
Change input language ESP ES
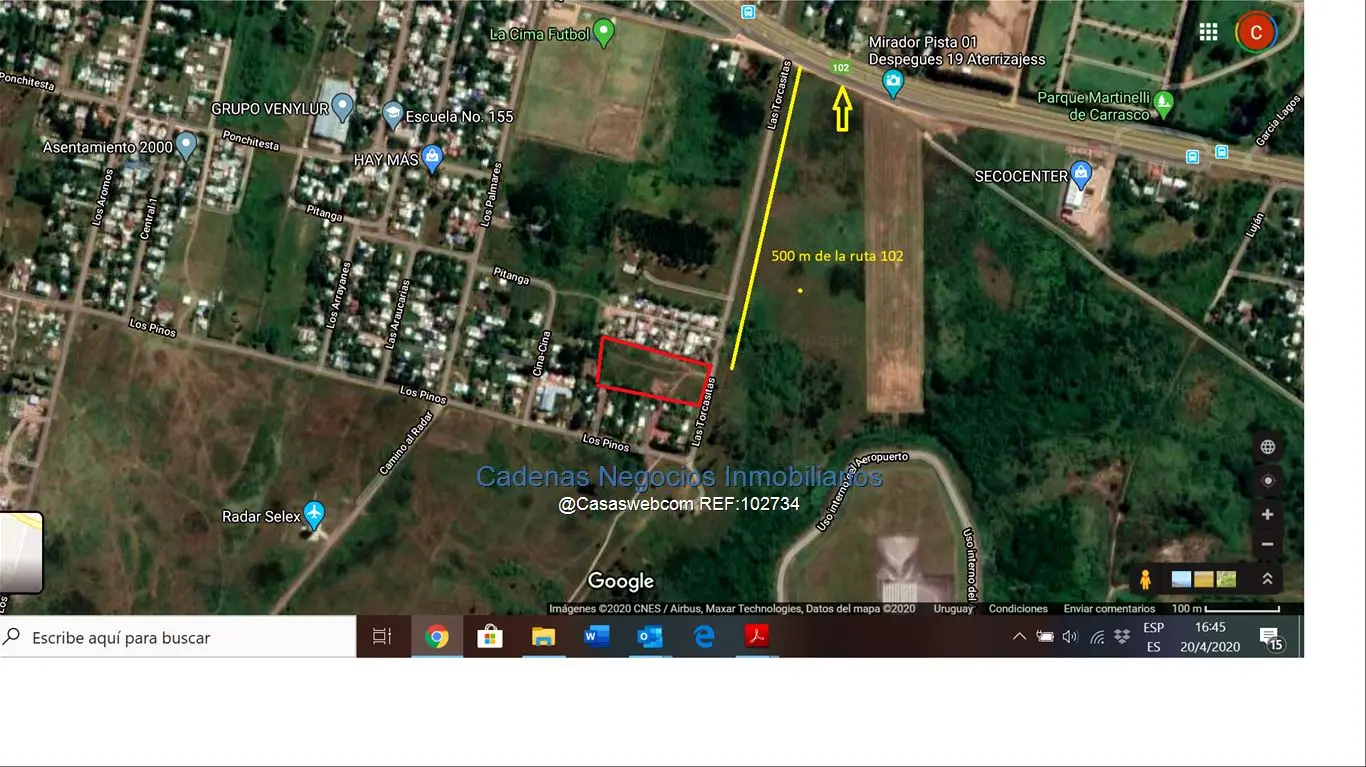[x=1153, y=637]
